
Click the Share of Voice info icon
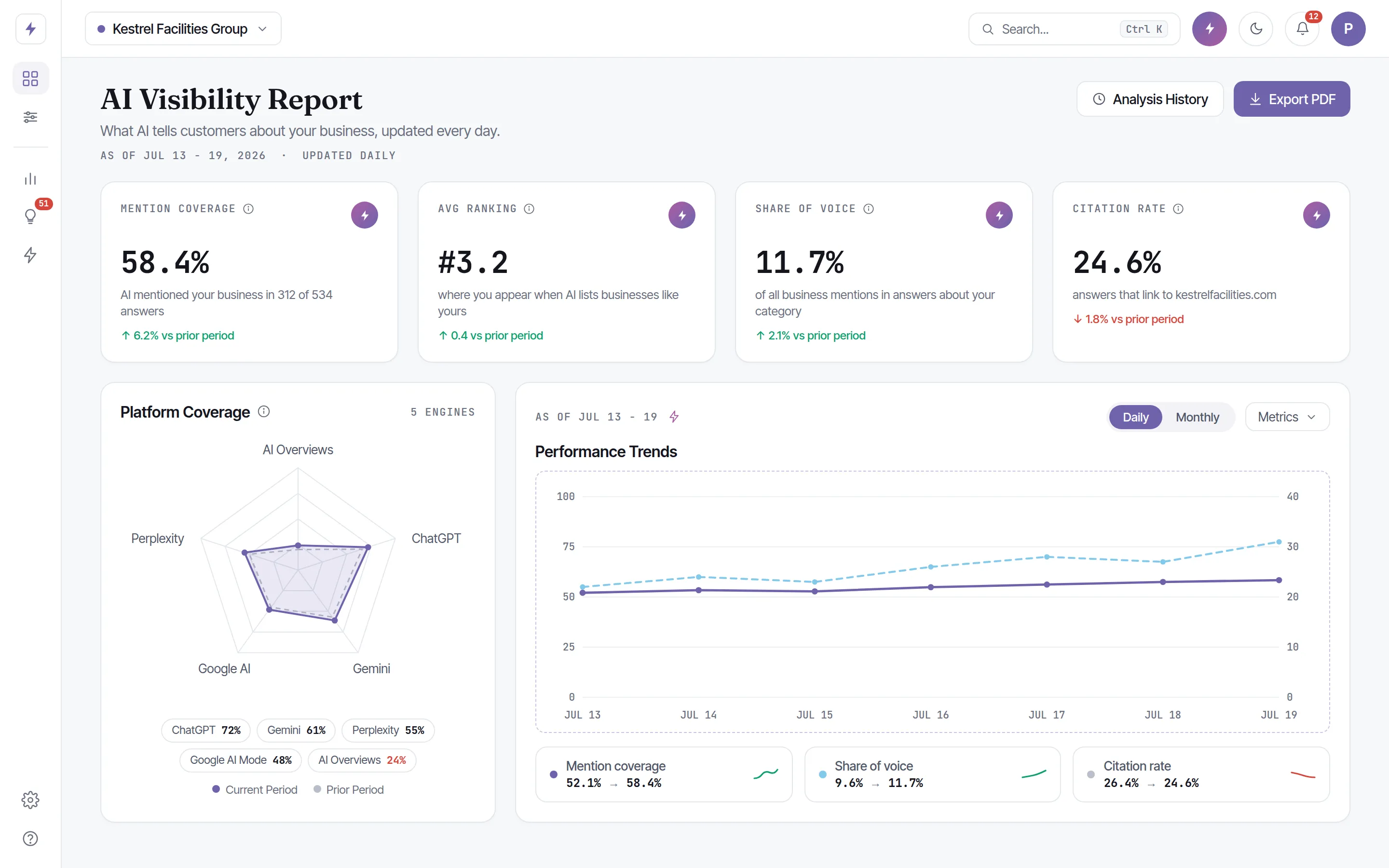869,209
